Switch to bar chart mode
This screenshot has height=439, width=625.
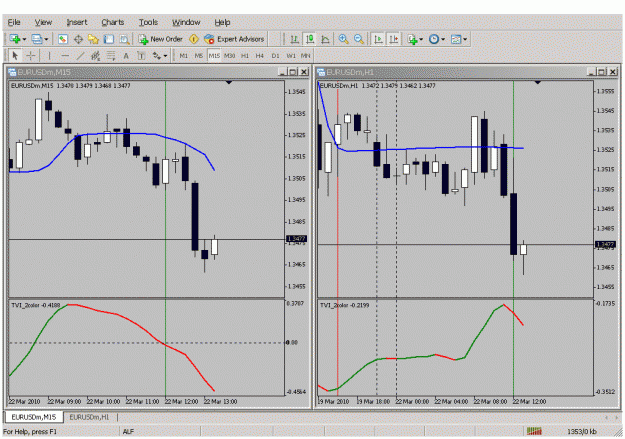(x=295, y=39)
